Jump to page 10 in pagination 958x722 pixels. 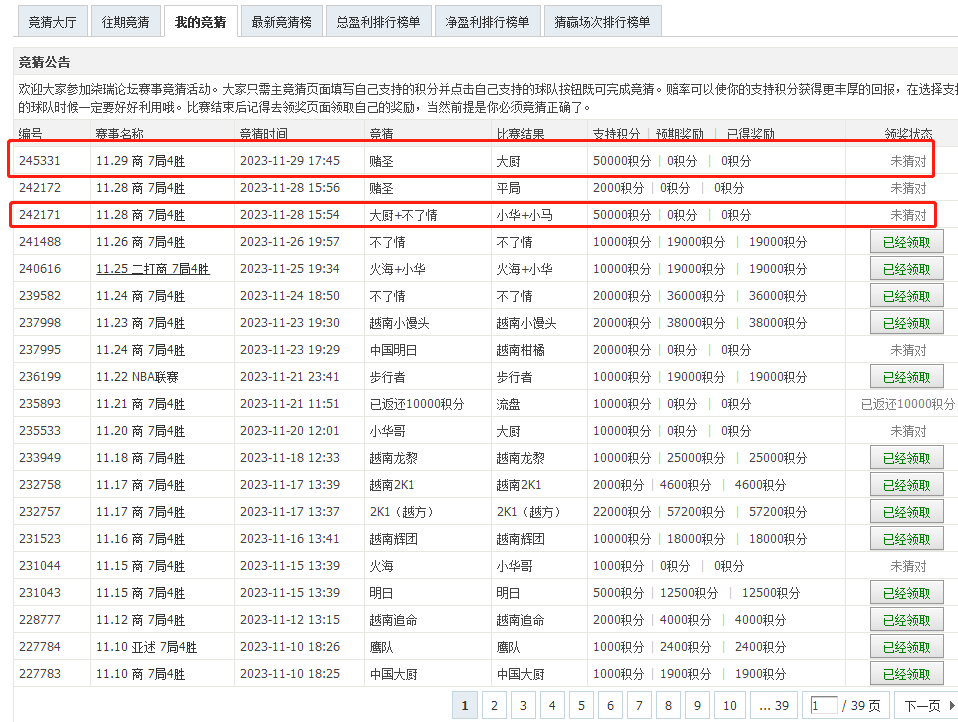[x=729, y=706]
